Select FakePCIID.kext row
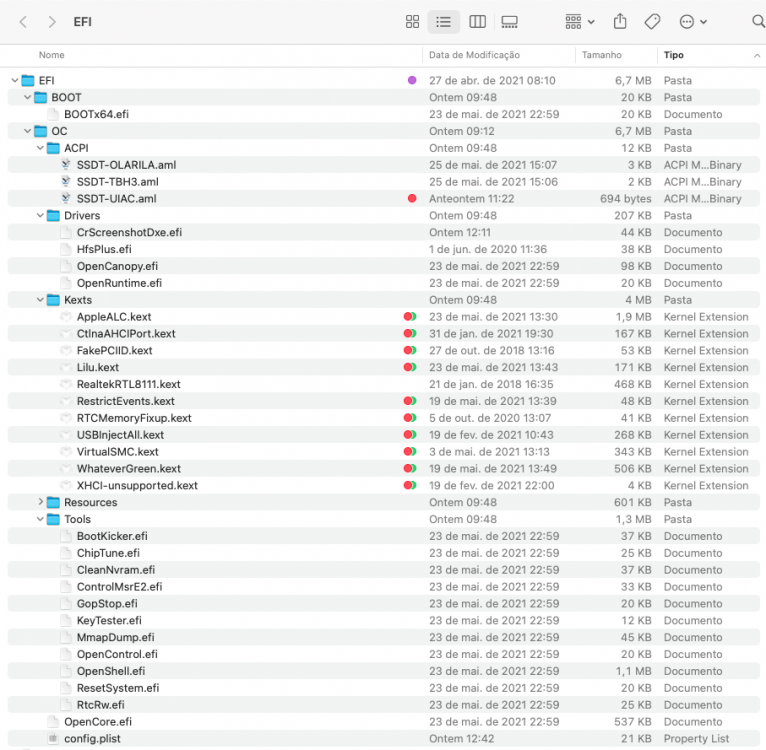This screenshot has height=750, width=766. tap(383, 350)
